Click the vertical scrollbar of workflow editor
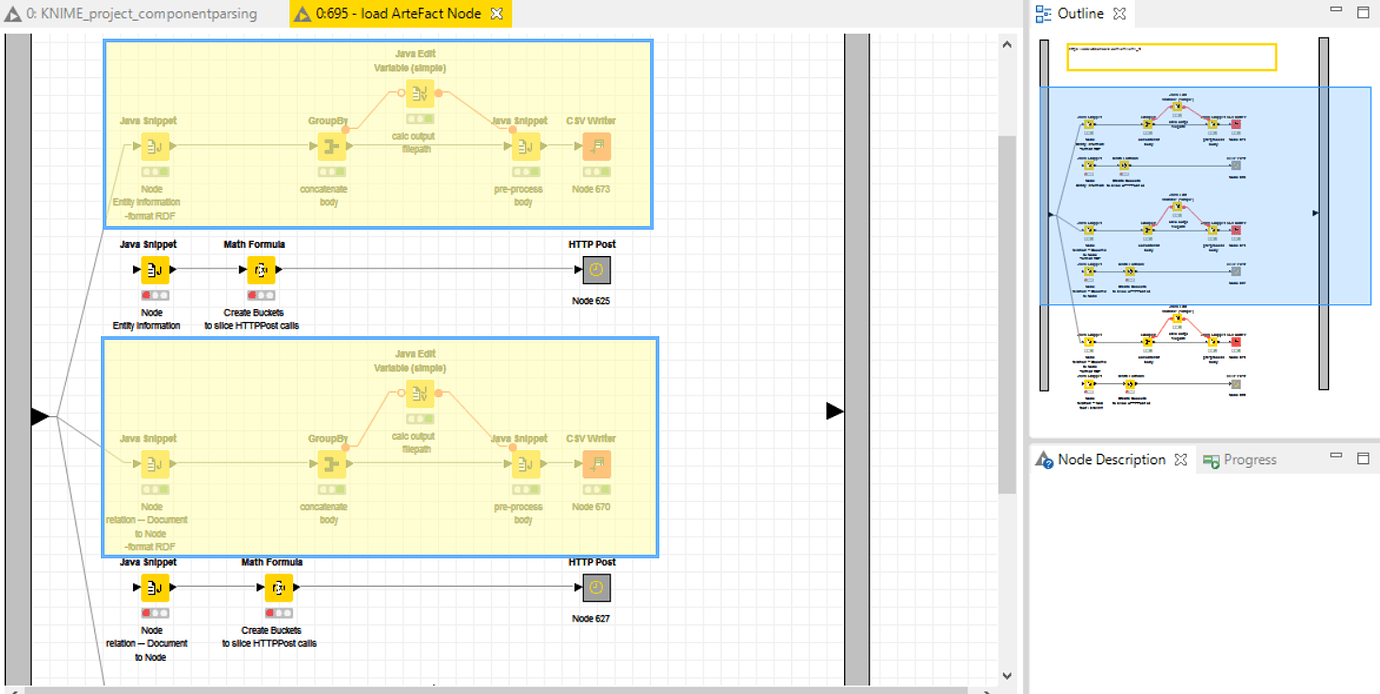Screen dimensions: 1380x694 click(x=1007, y=315)
